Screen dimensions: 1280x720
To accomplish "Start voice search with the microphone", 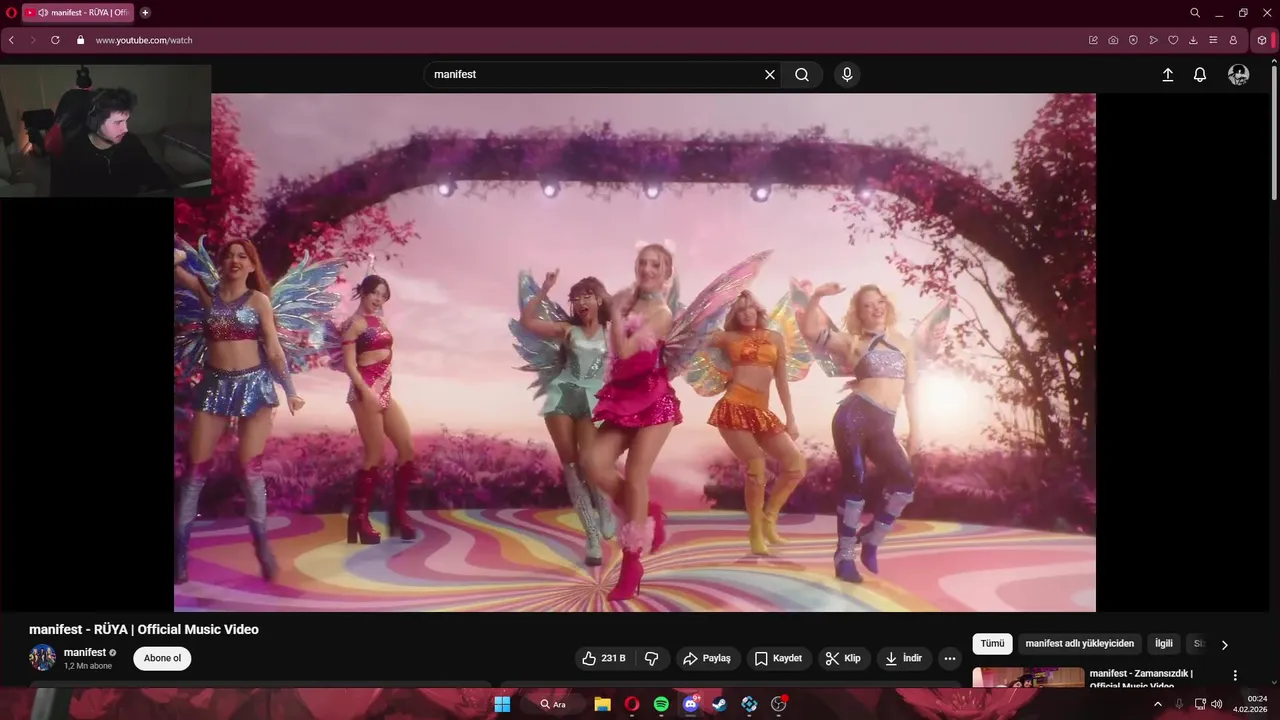I will (847, 75).
